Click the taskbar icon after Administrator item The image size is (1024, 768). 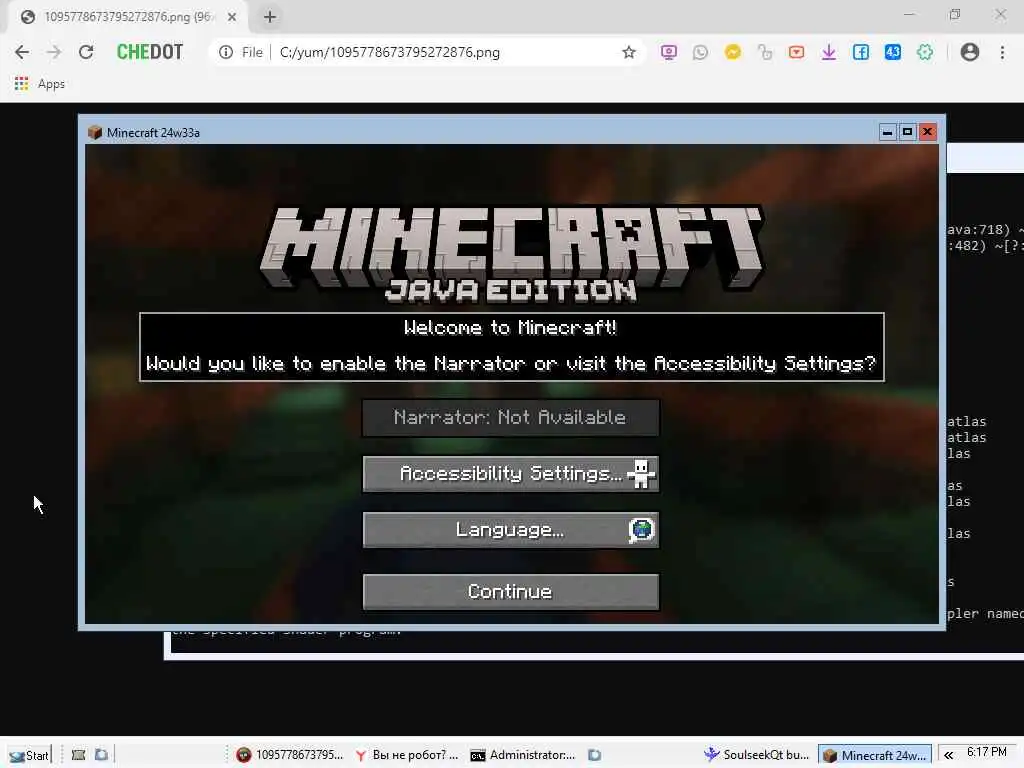[x=594, y=755]
